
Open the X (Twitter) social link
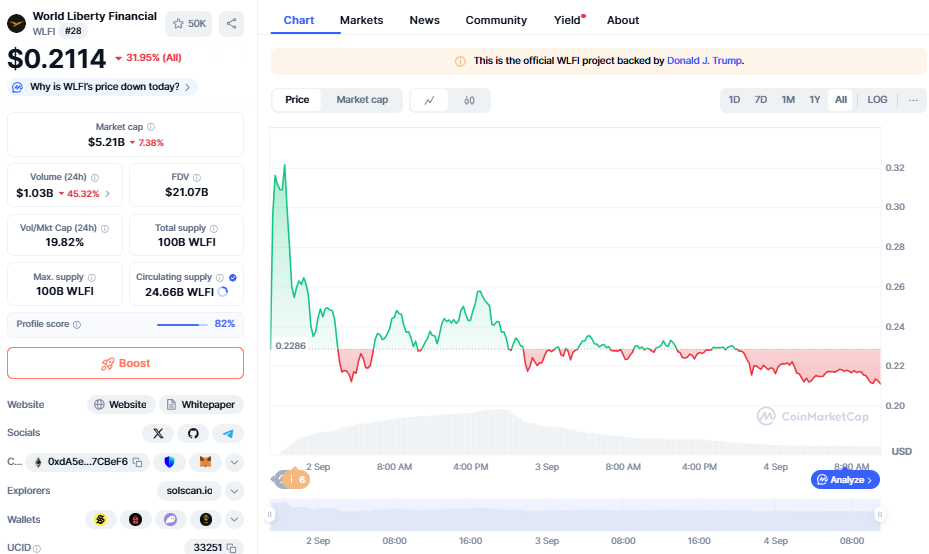[158, 433]
